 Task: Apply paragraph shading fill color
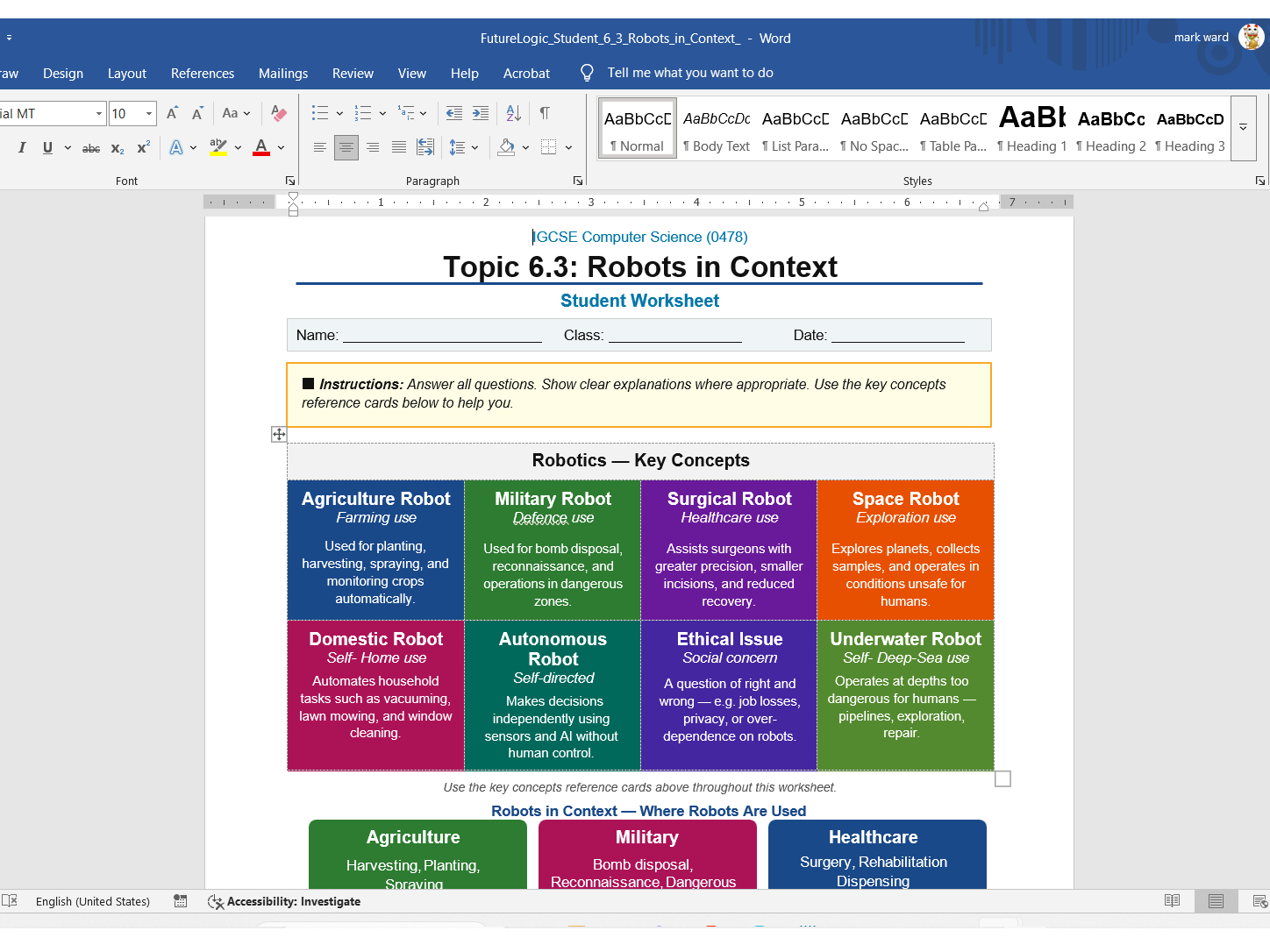(x=506, y=147)
